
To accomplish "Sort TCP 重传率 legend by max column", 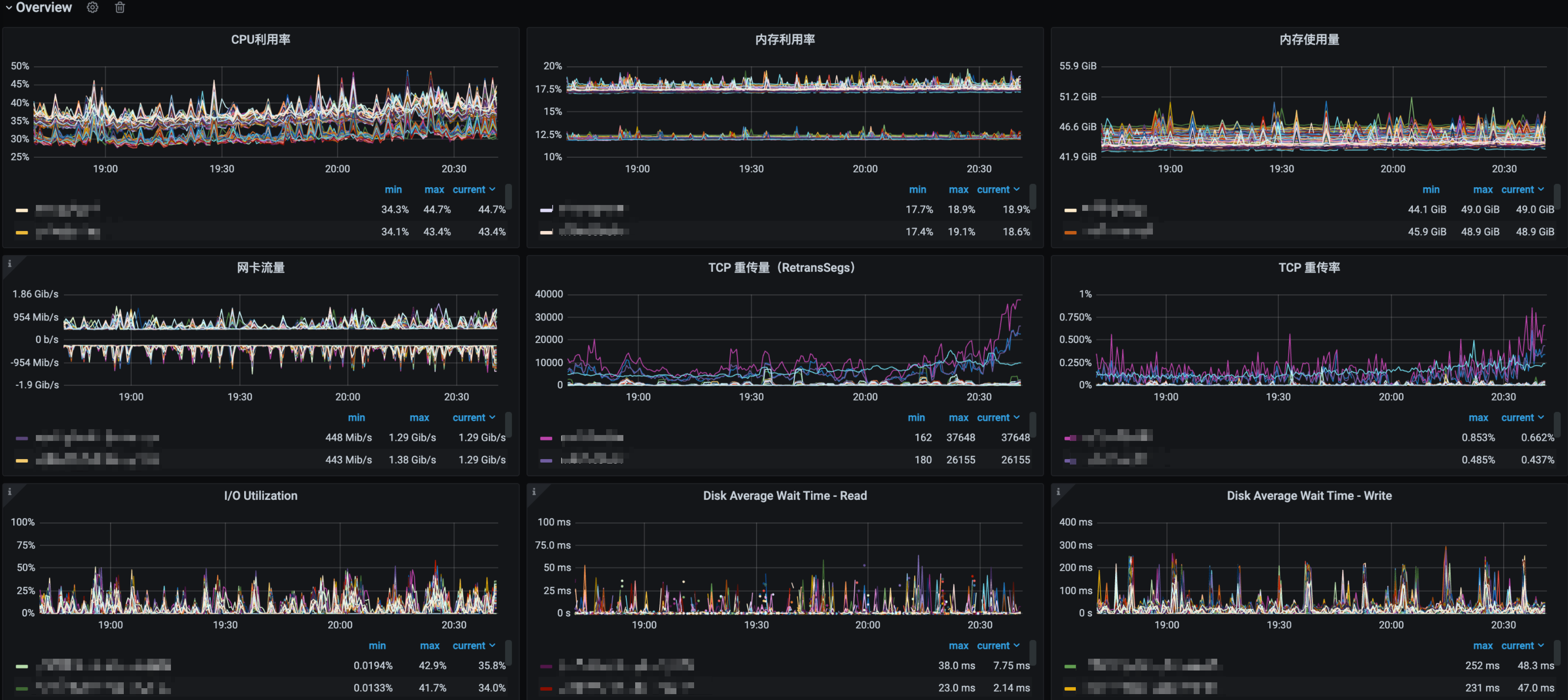I will point(1478,417).
